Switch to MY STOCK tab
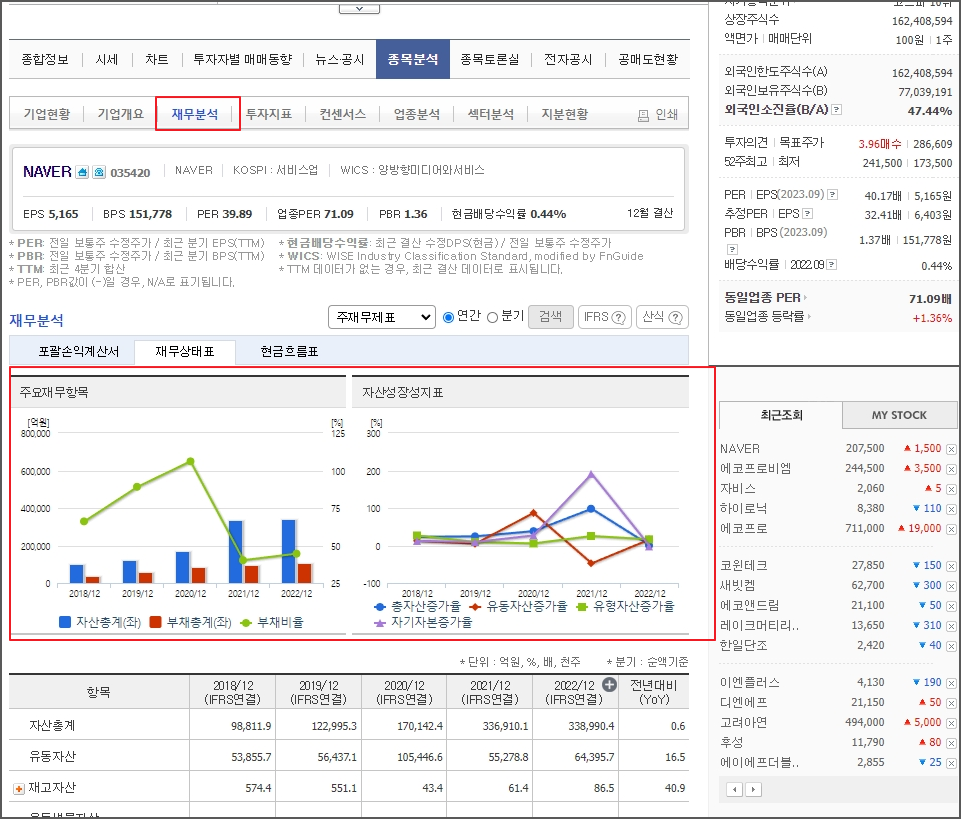Viewport: 961px width, 819px height. pos(899,415)
